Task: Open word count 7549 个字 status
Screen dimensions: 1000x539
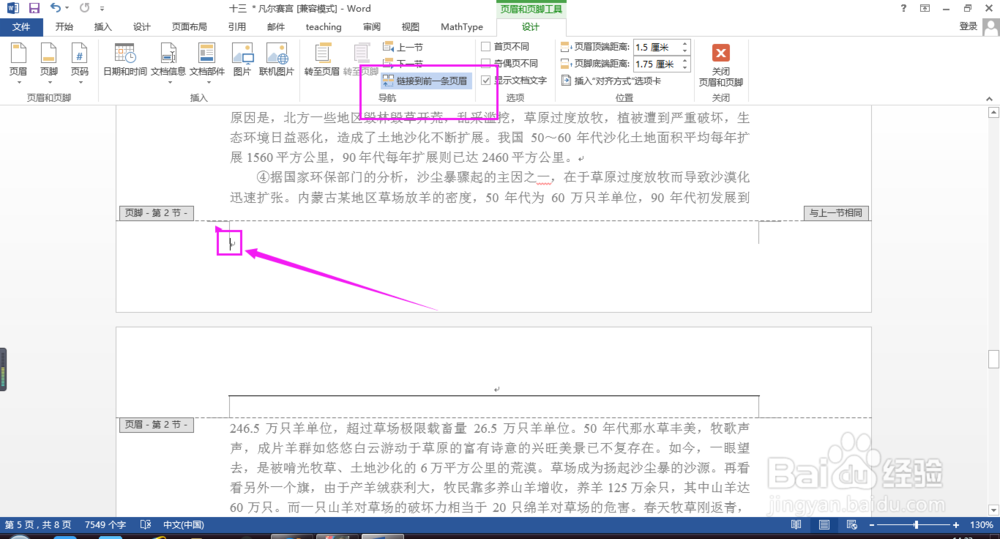Action: 105,525
